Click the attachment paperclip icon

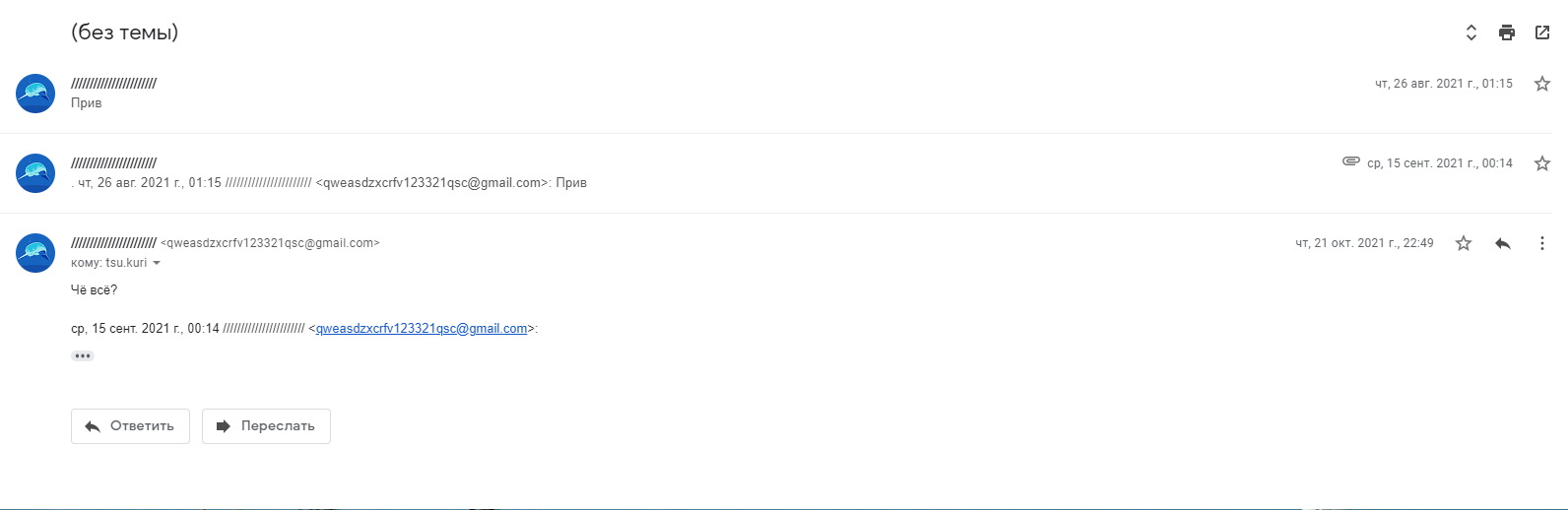pyautogui.click(x=1351, y=161)
